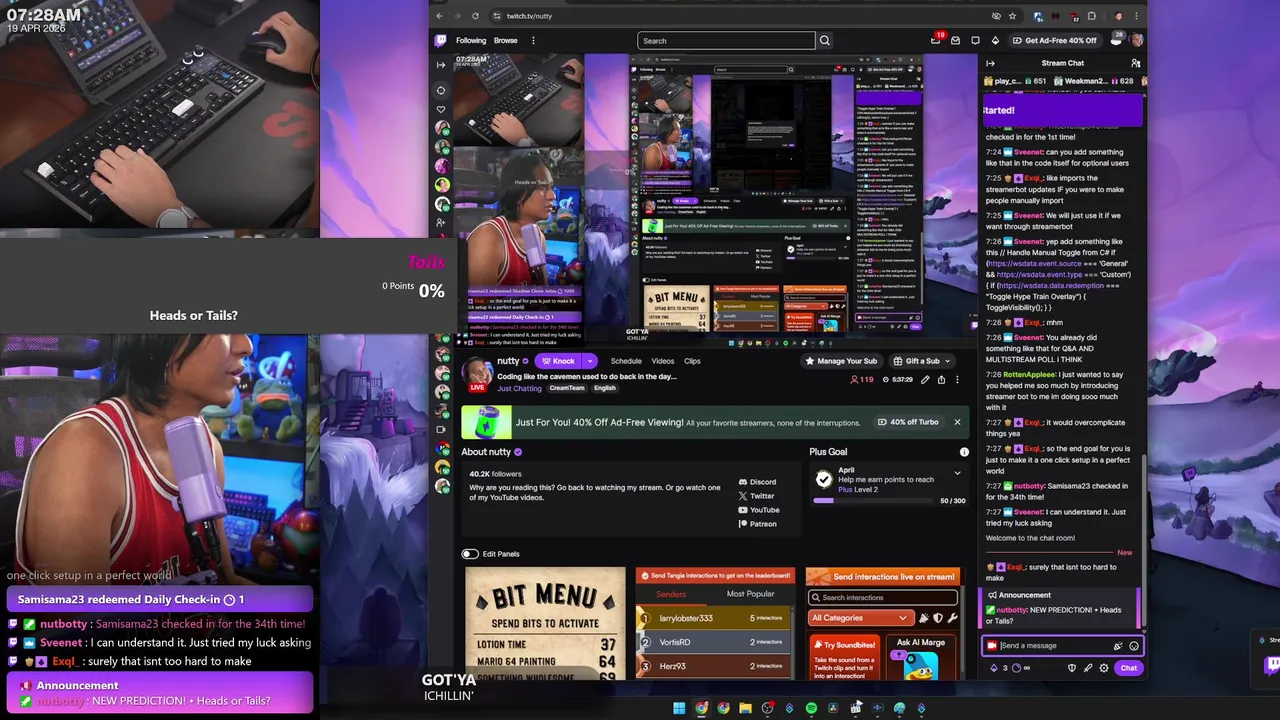
Task: Focus the Search interactions field
Action: coord(883,598)
